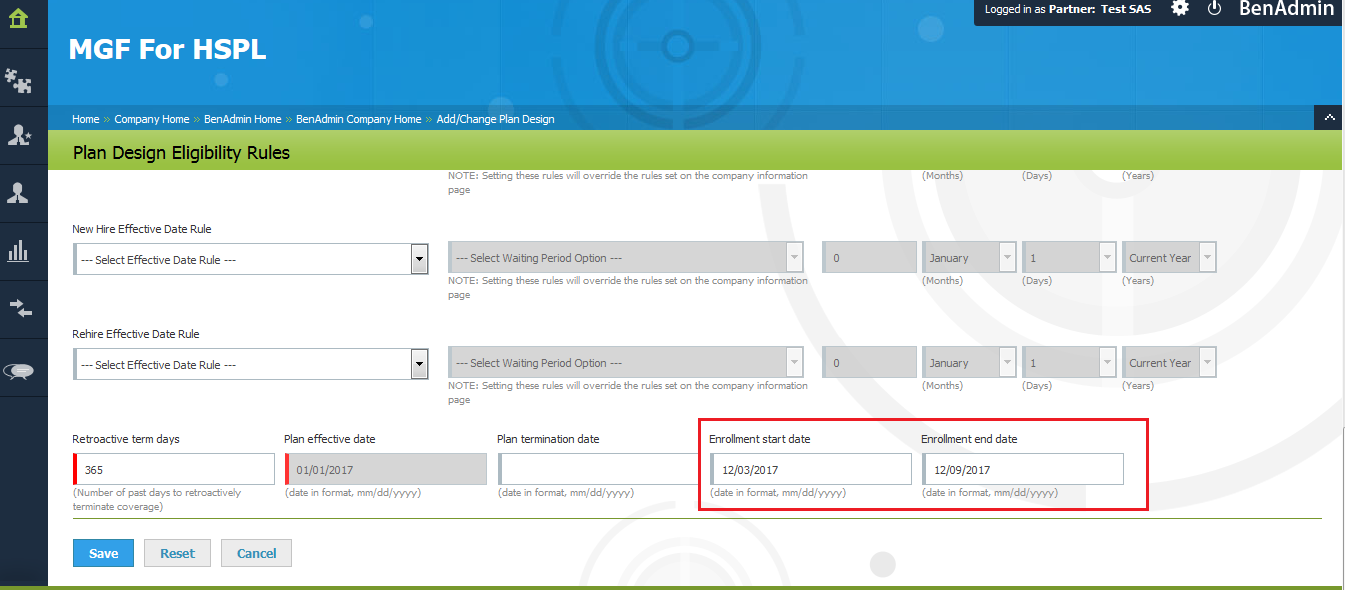Click the Save button
This screenshot has height=590, width=1345.
[103, 553]
